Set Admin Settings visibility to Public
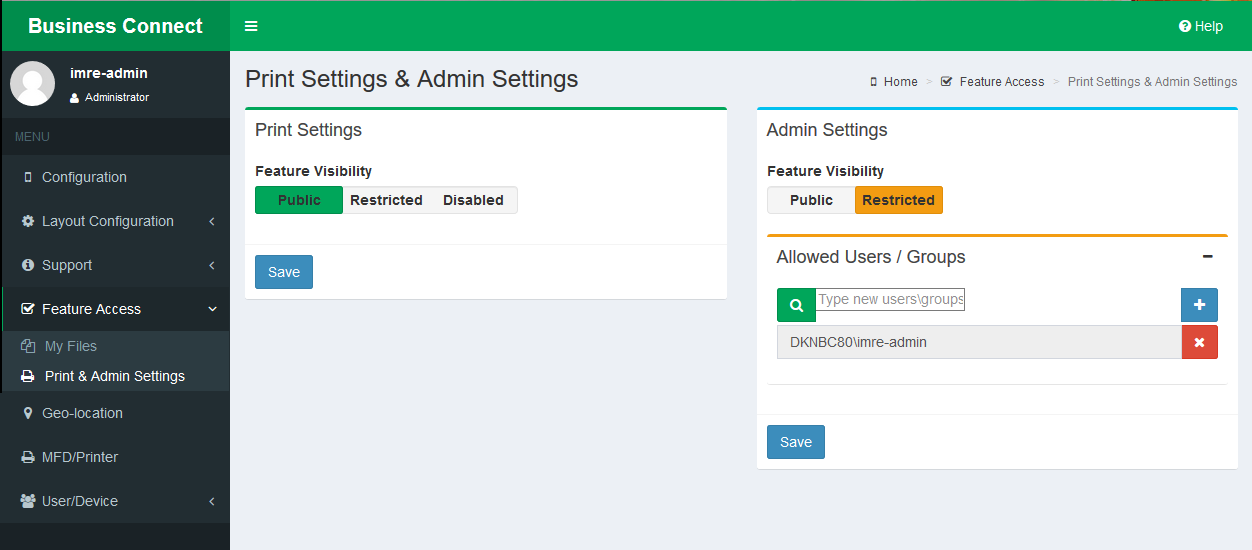This screenshot has height=550, width=1252. (810, 200)
